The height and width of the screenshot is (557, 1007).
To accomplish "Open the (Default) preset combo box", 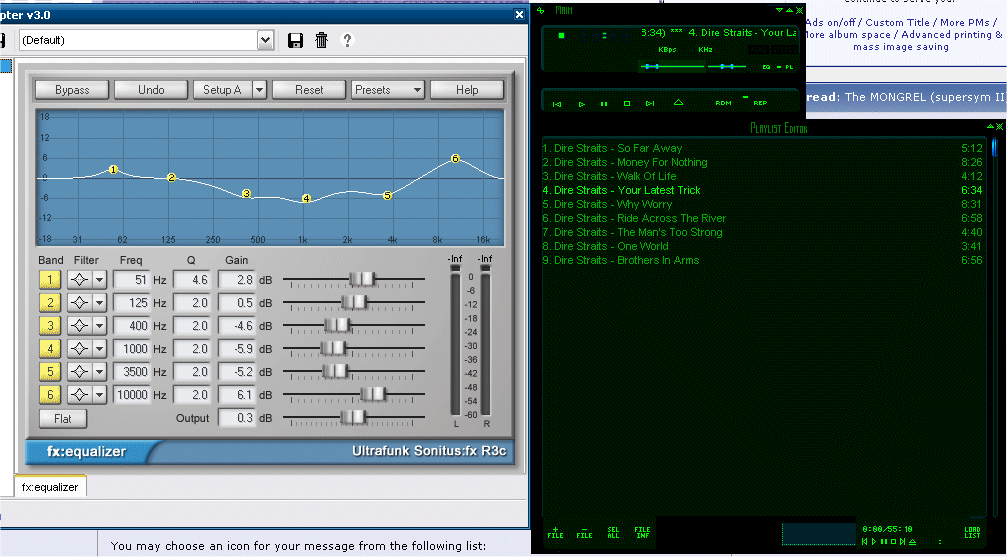I will 146,40.
